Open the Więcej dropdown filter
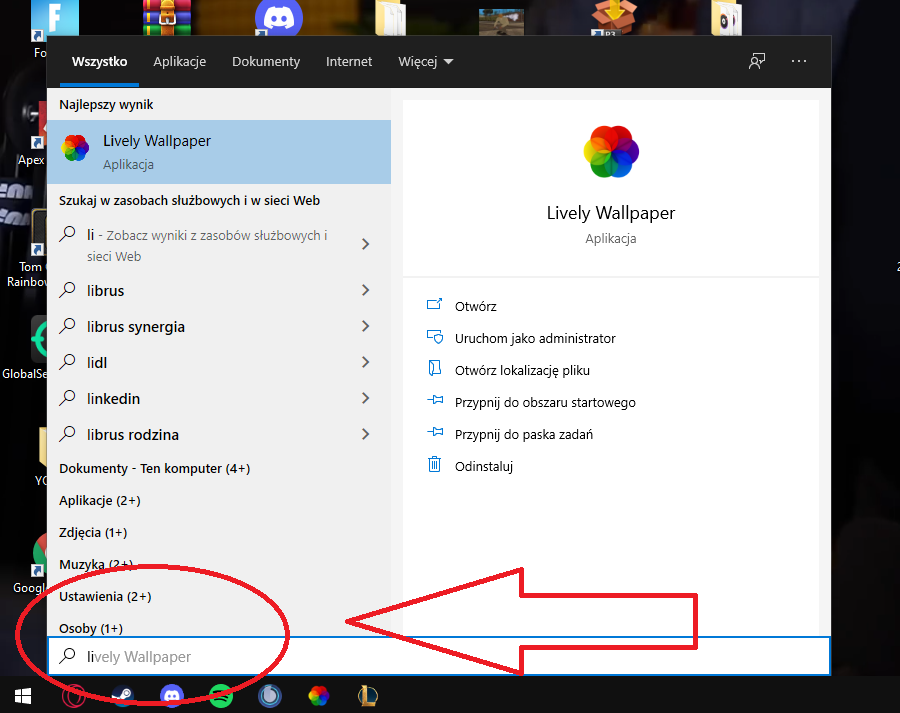This screenshot has height=713, width=900. pos(425,61)
